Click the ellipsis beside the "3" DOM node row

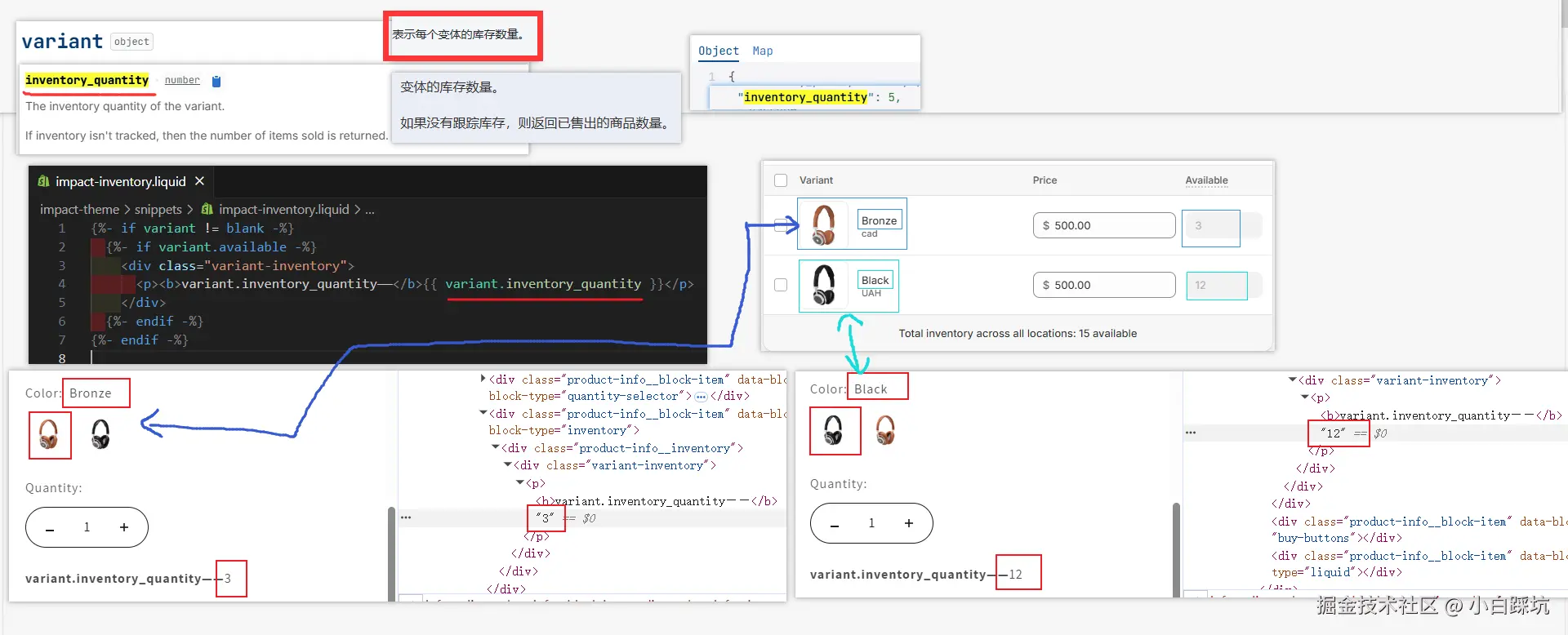[x=406, y=517]
